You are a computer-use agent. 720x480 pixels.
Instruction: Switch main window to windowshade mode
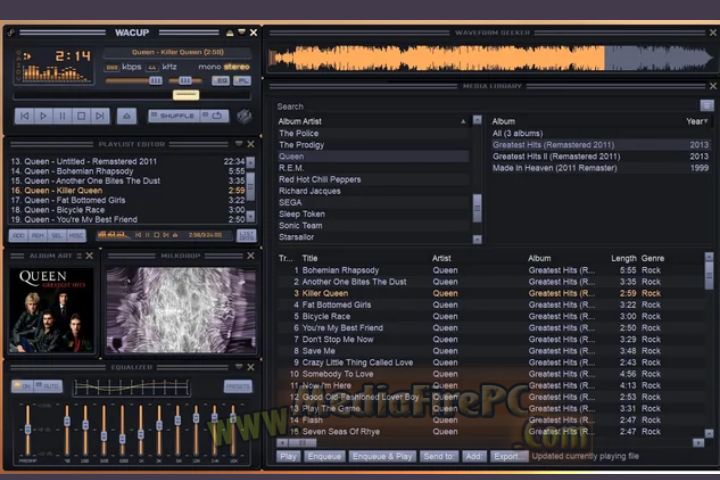(242, 32)
